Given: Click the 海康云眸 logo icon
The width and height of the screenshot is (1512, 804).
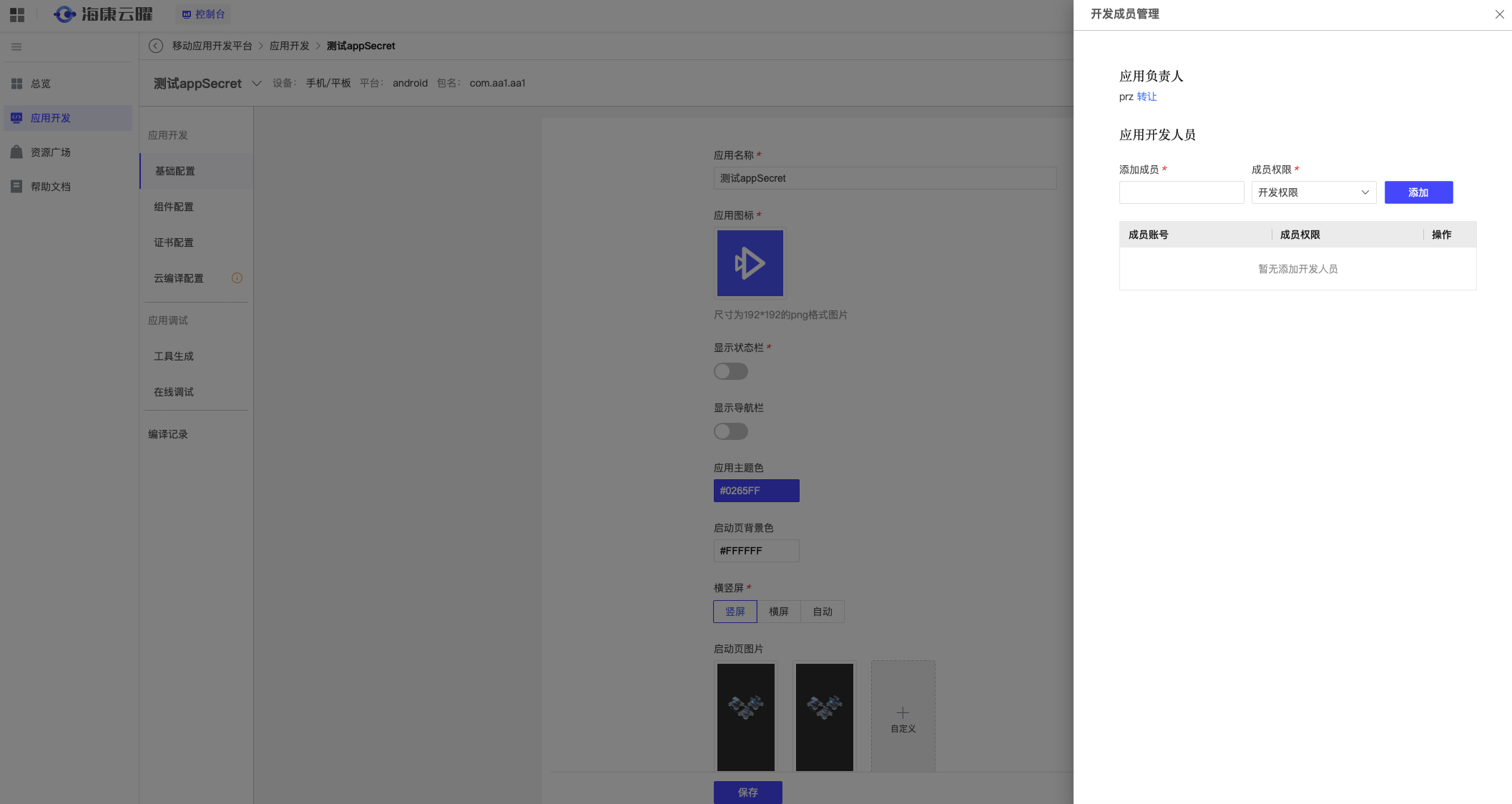Looking at the screenshot, I should point(62,14).
